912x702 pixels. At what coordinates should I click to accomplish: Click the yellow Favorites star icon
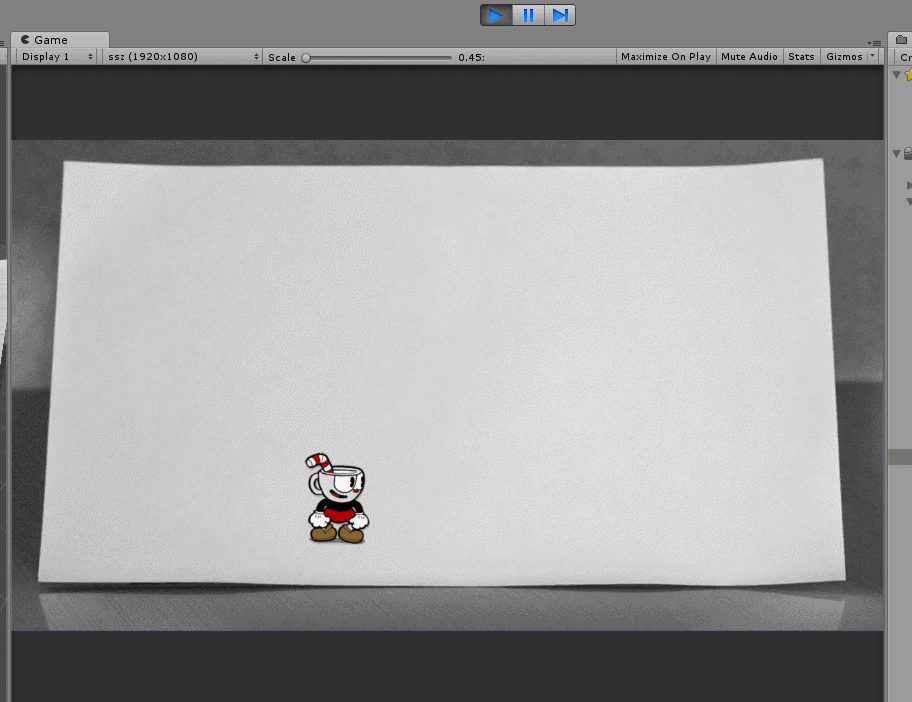pos(909,75)
